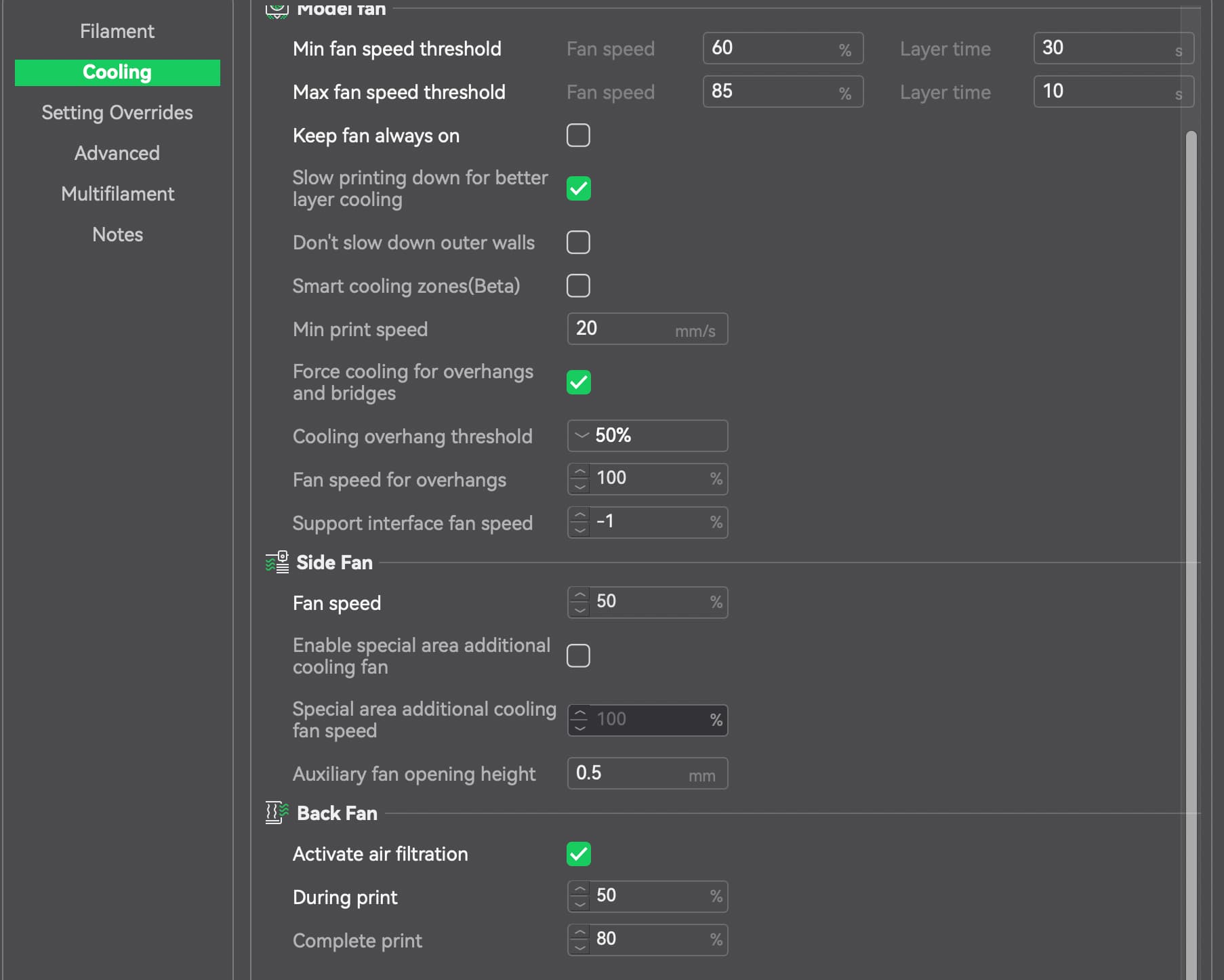Increase Complete print fan speed stepper
The width and height of the screenshot is (1224, 980).
[x=579, y=933]
